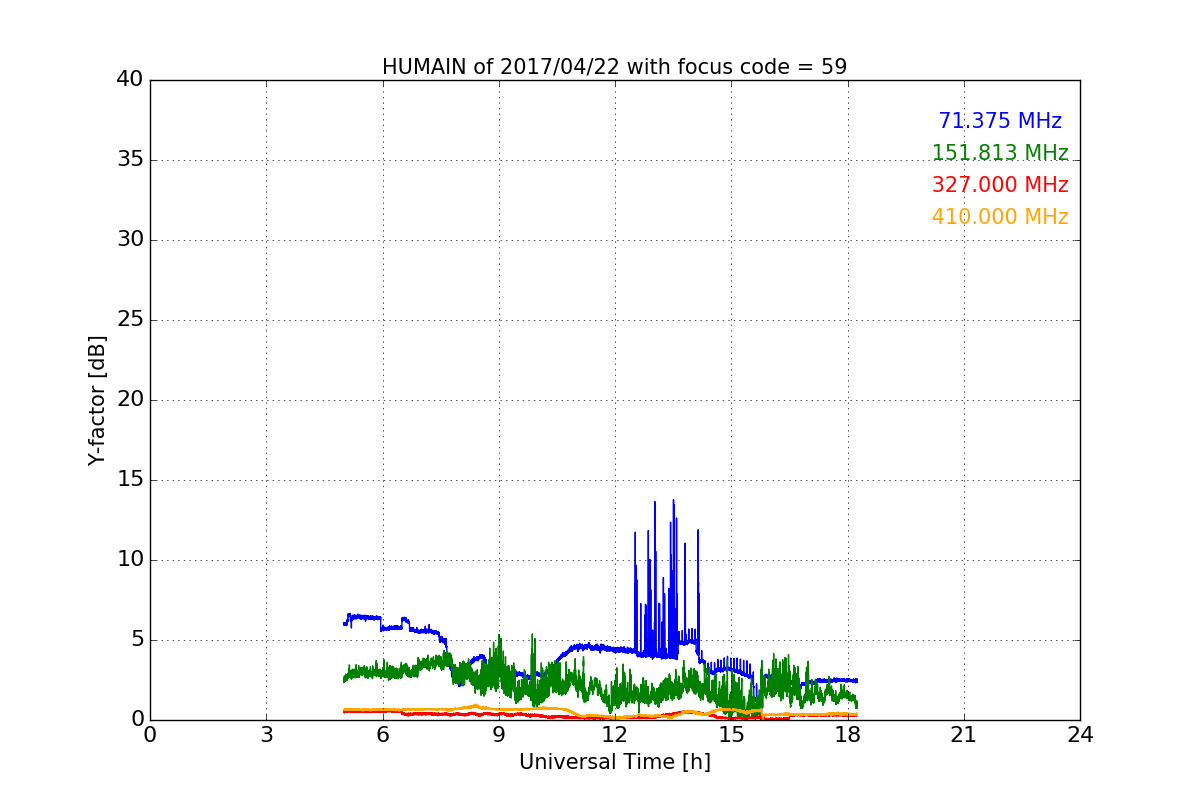The height and width of the screenshot is (800, 1200).
Task: Click the y-axis tick label 5
Action: pos(136,640)
